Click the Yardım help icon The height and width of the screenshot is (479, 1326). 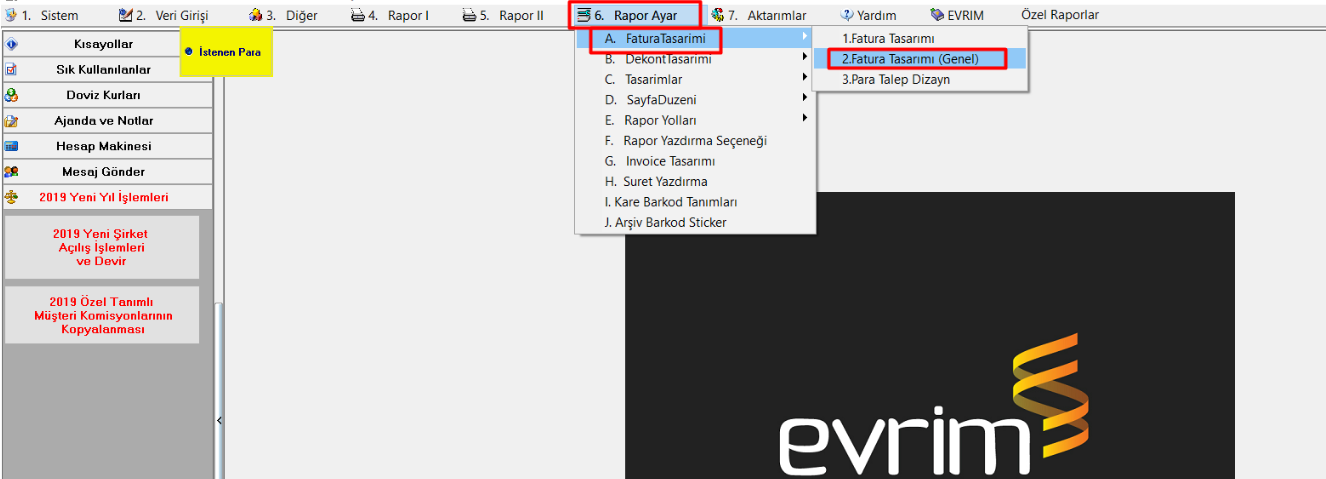[846, 15]
